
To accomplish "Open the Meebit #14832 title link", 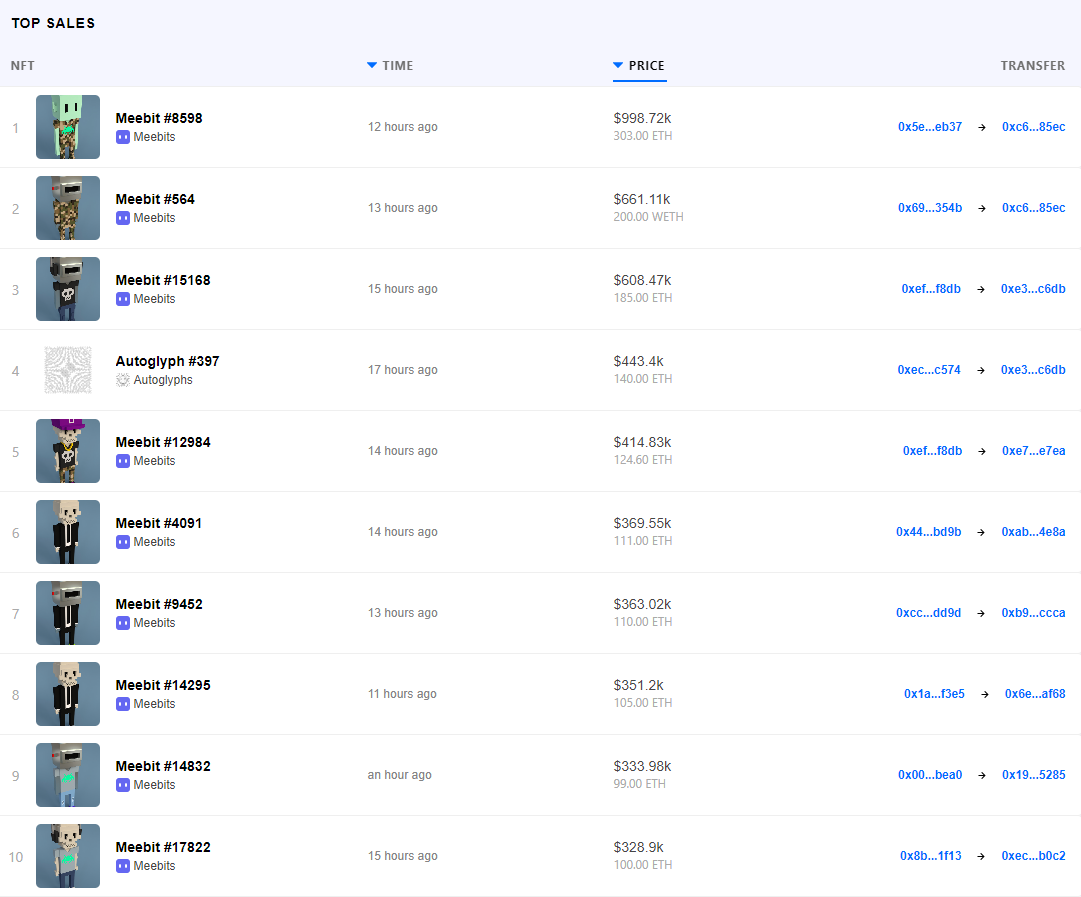I will (163, 766).
